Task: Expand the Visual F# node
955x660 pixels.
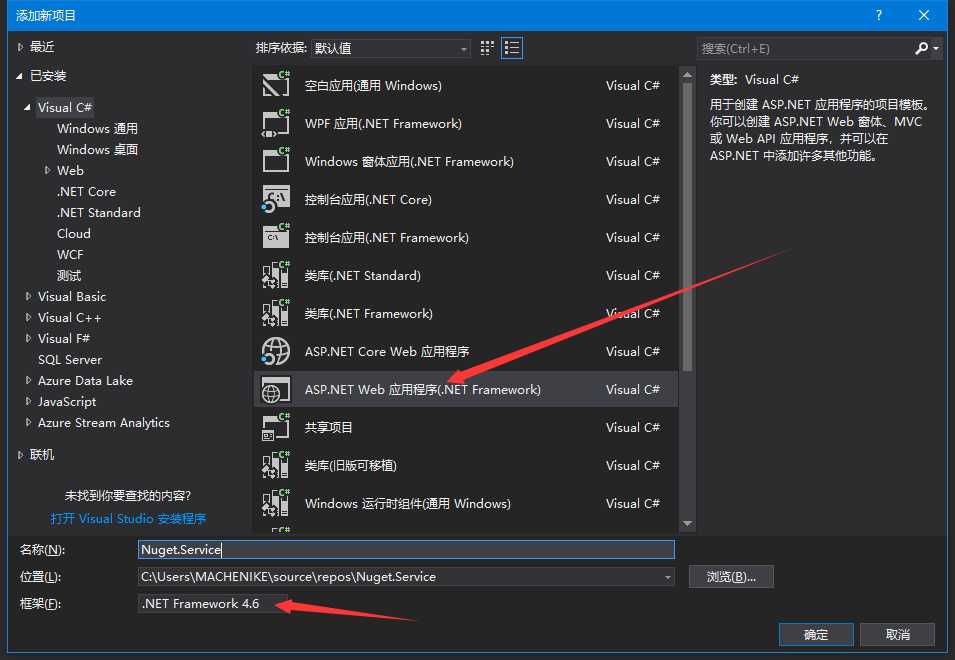Action: coord(28,339)
